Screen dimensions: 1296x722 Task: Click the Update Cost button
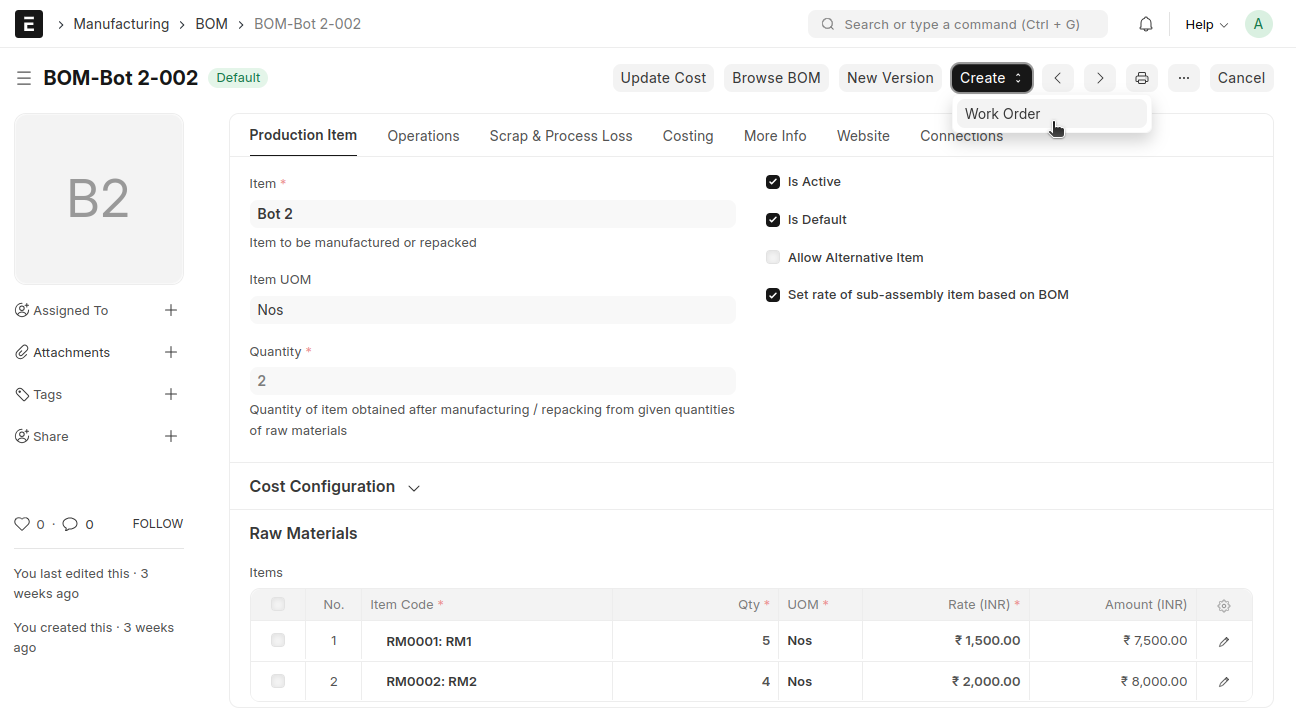pos(663,78)
